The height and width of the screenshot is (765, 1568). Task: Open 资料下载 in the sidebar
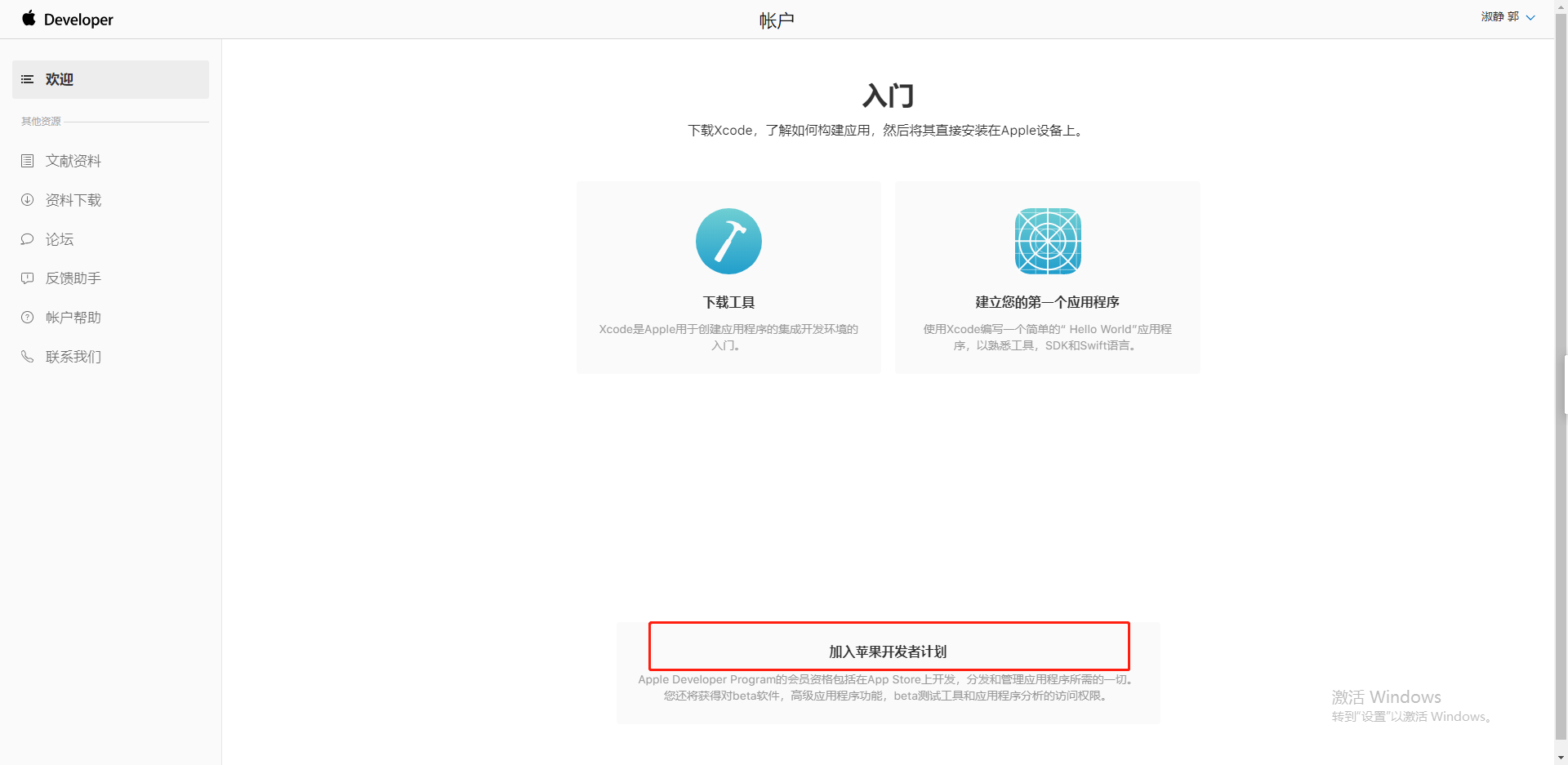(x=73, y=200)
